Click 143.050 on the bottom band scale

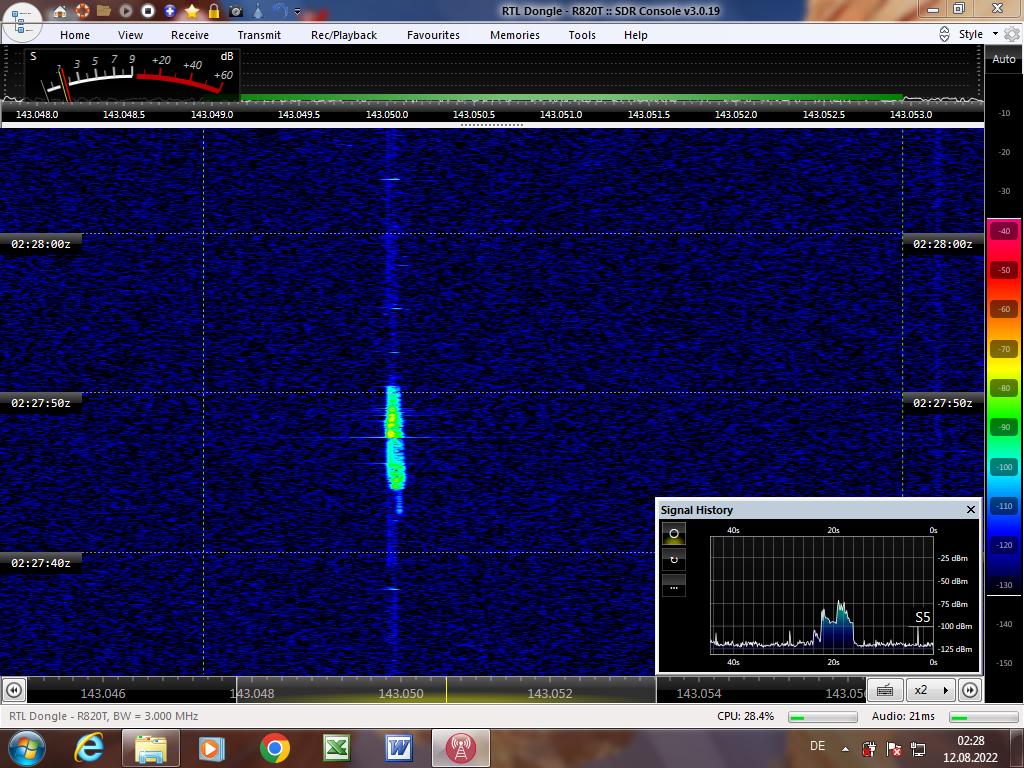pos(401,694)
